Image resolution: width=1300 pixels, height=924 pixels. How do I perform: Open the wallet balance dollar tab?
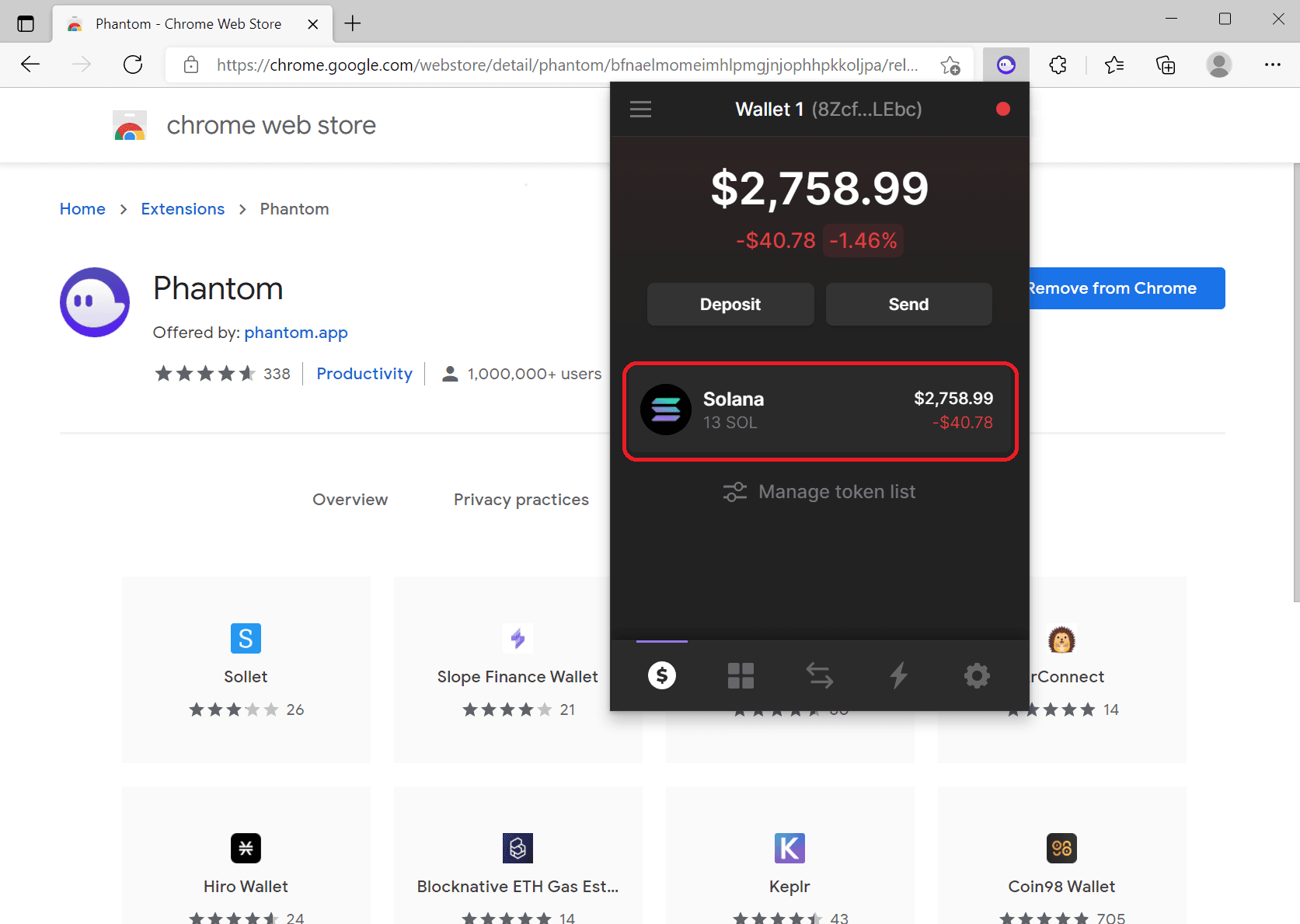(662, 675)
